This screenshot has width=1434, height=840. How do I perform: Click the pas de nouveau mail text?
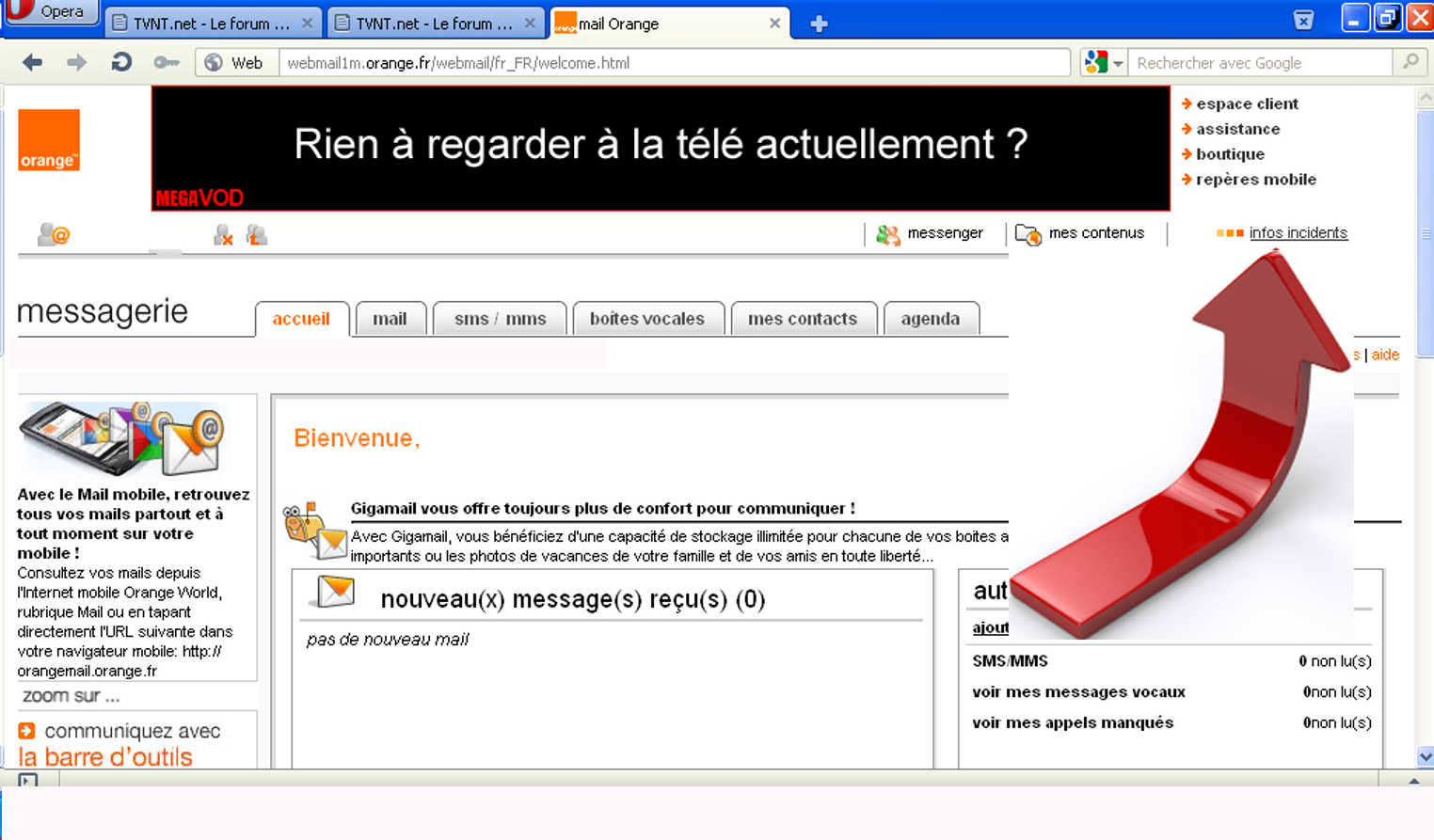(387, 640)
